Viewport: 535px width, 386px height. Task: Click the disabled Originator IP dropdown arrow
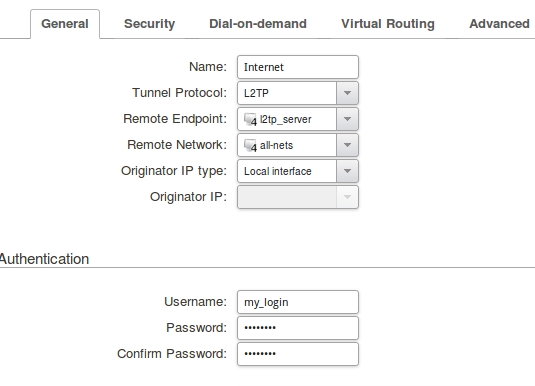coord(347,197)
